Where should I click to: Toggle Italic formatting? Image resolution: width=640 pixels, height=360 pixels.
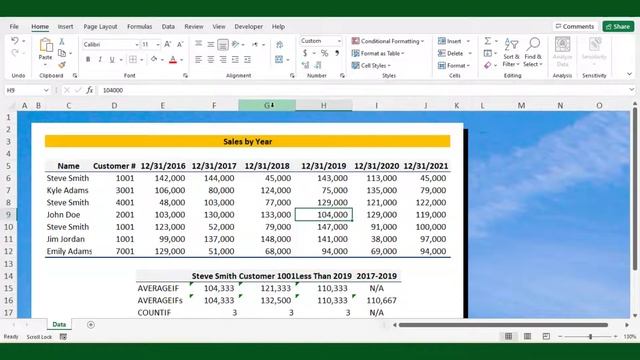[x=100, y=60]
